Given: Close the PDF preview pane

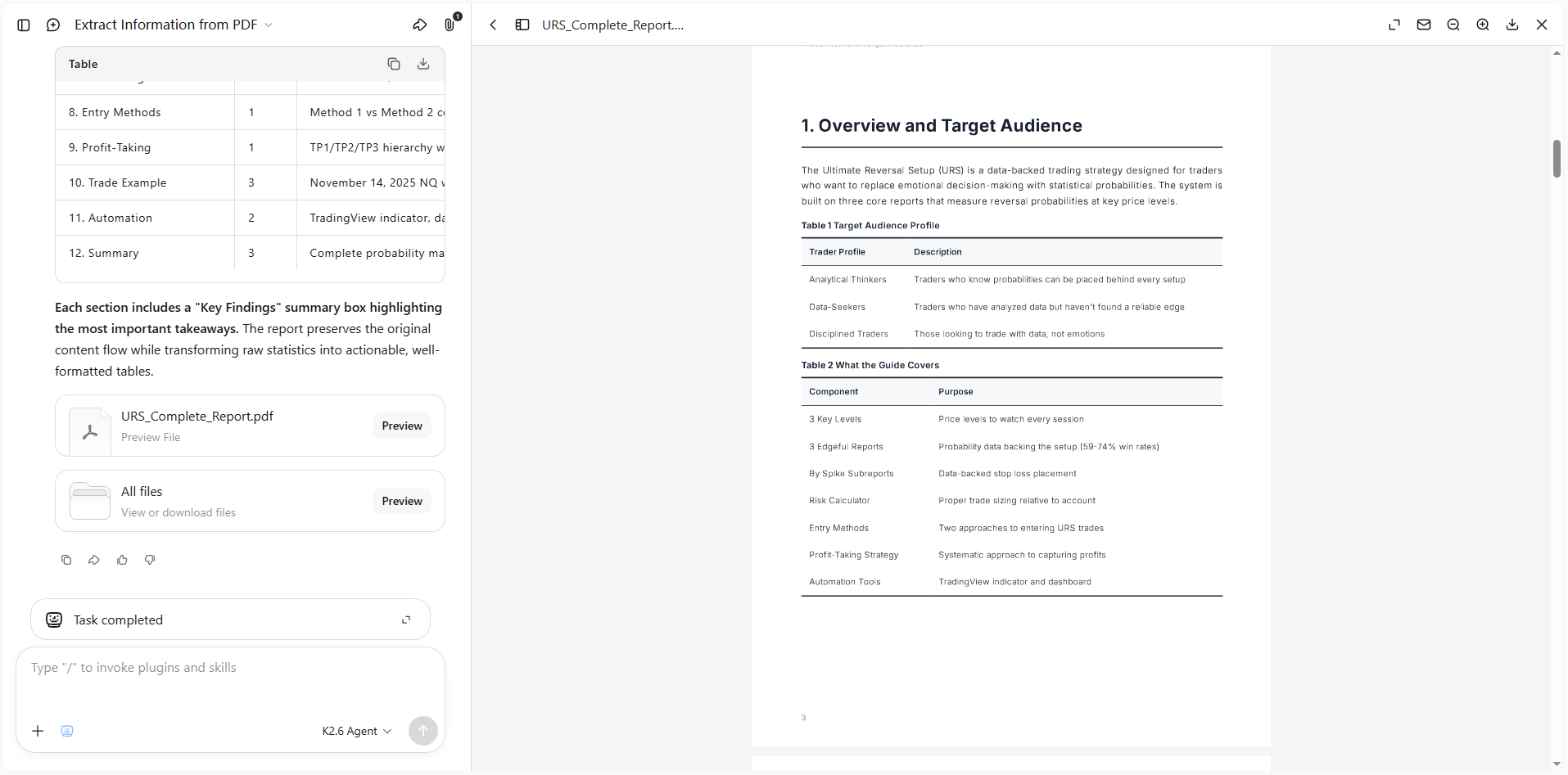Looking at the screenshot, I should pyautogui.click(x=1542, y=25).
